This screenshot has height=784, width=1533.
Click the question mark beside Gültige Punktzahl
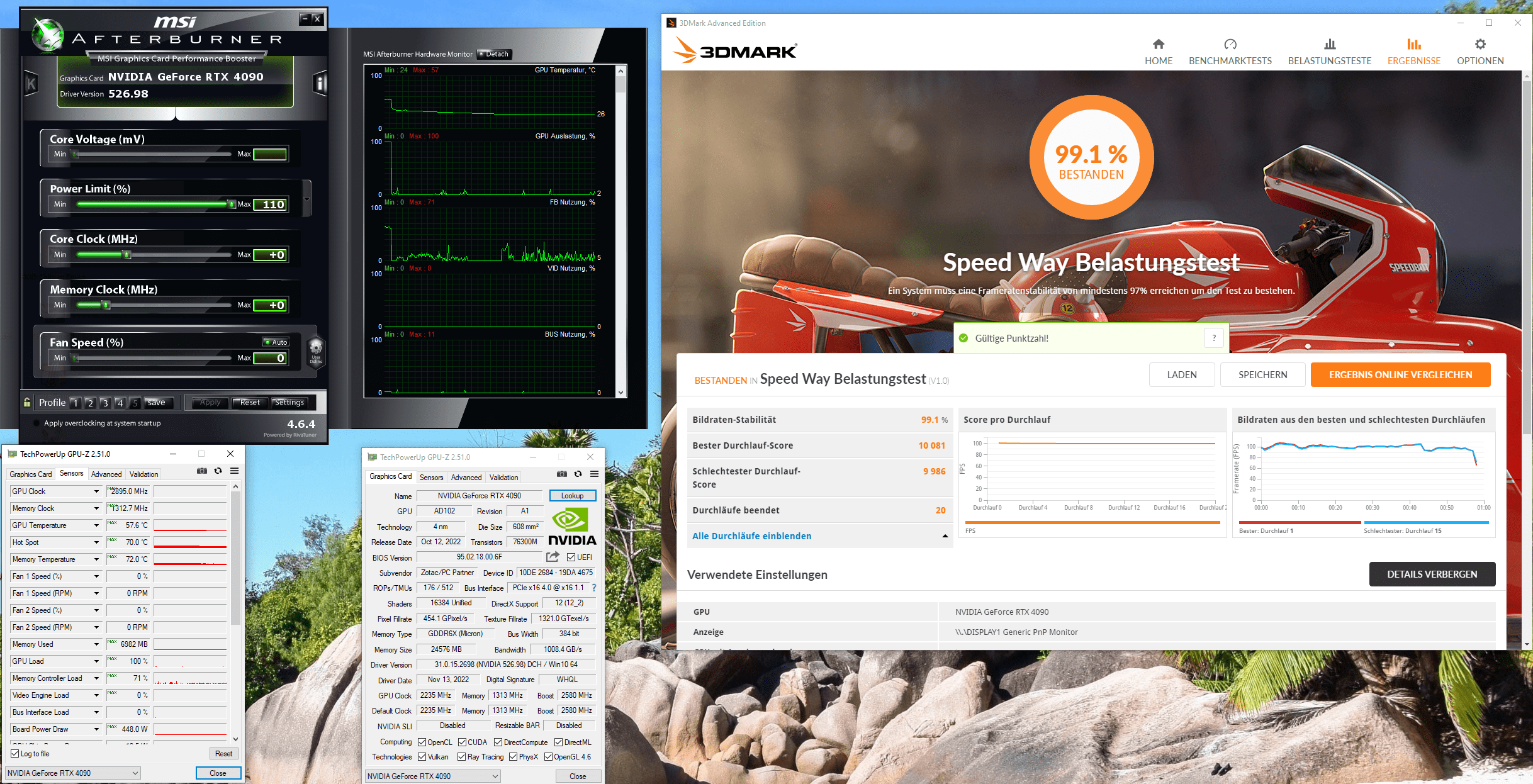[x=1214, y=338]
